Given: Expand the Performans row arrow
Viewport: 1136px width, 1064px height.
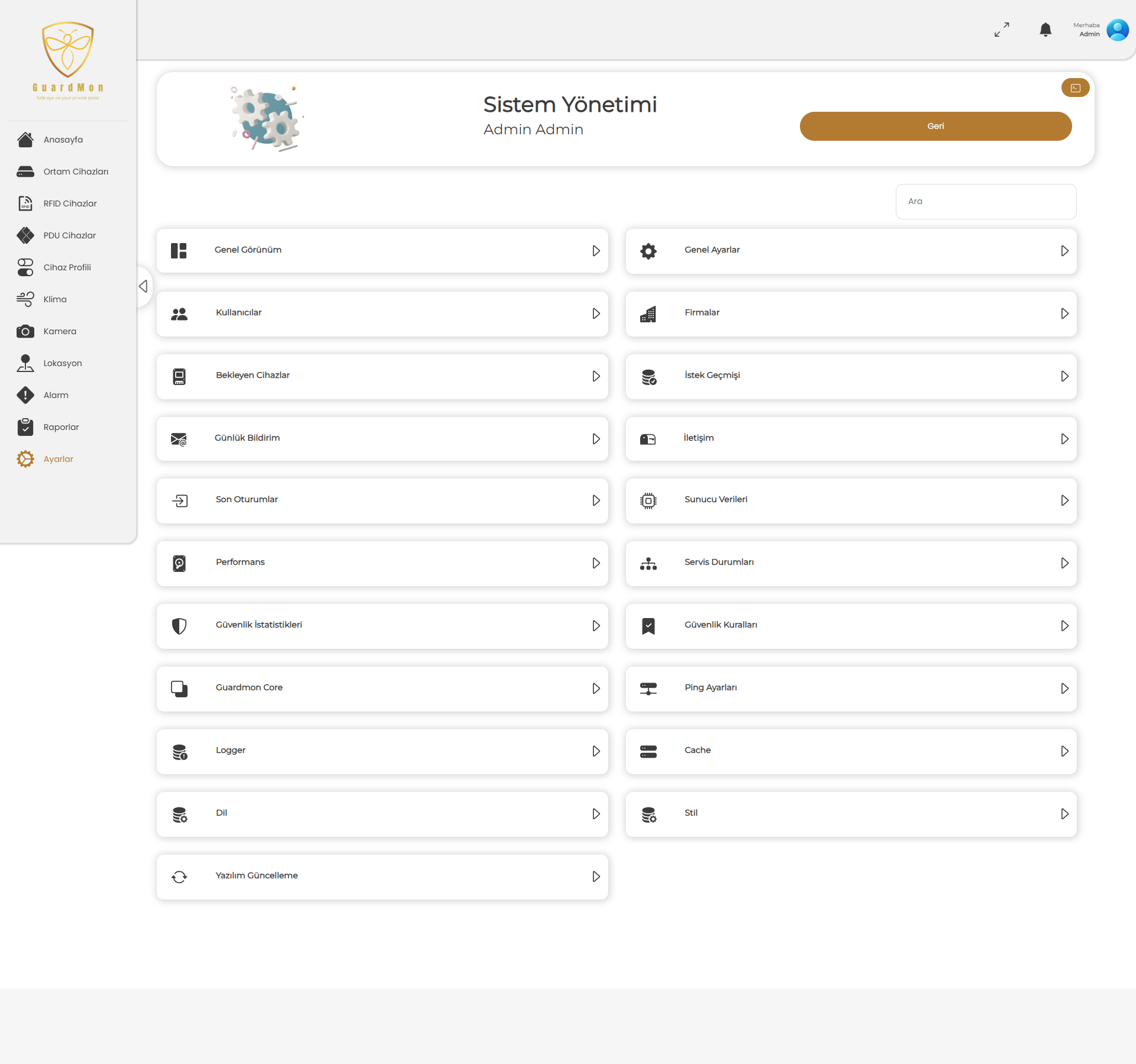Looking at the screenshot, I should point(596,563).
